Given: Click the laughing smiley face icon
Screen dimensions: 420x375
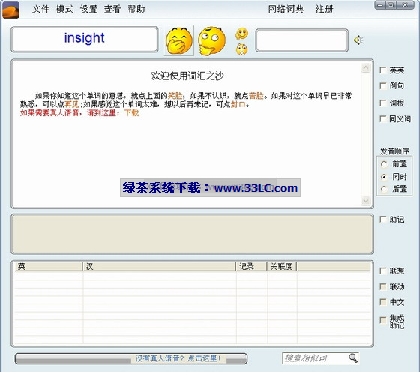Looking at the screenshot, I should 179,41.
